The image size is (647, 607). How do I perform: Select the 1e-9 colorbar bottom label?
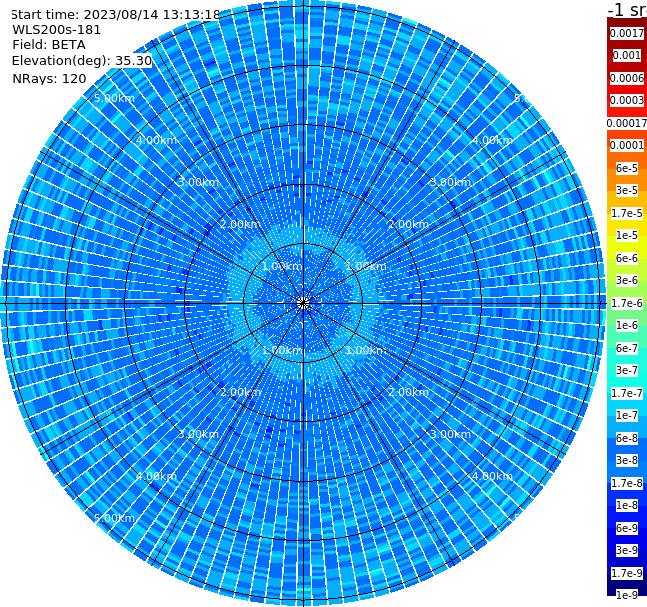point(627,595)
